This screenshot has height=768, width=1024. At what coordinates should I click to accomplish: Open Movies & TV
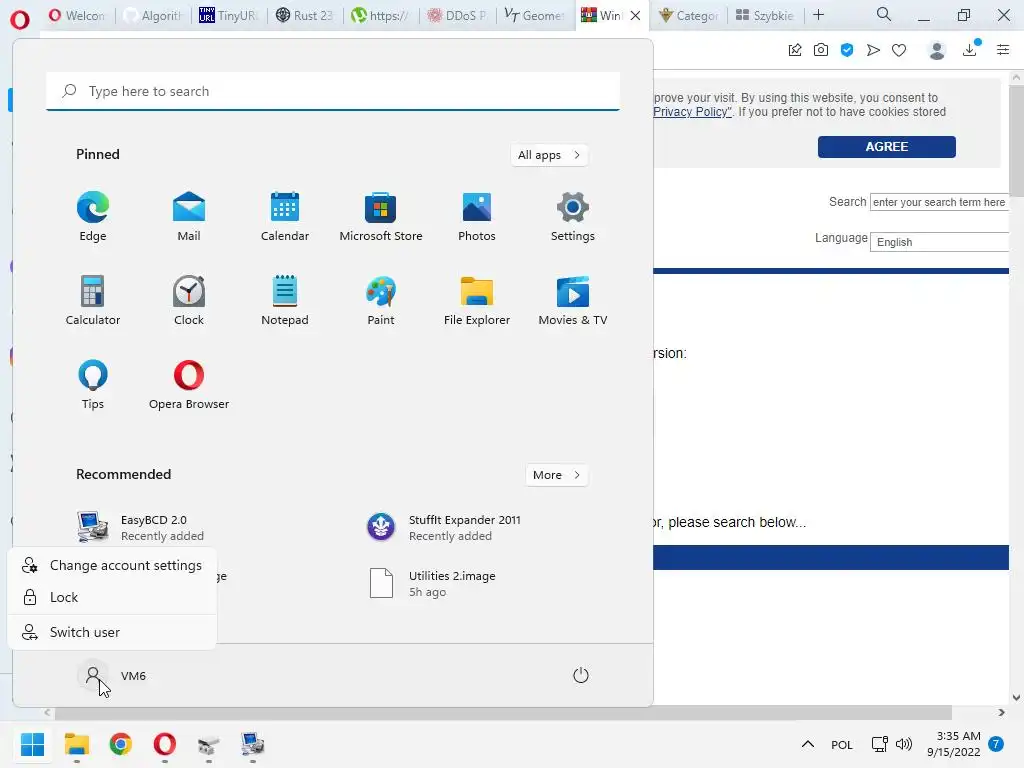tap(573, 300)
